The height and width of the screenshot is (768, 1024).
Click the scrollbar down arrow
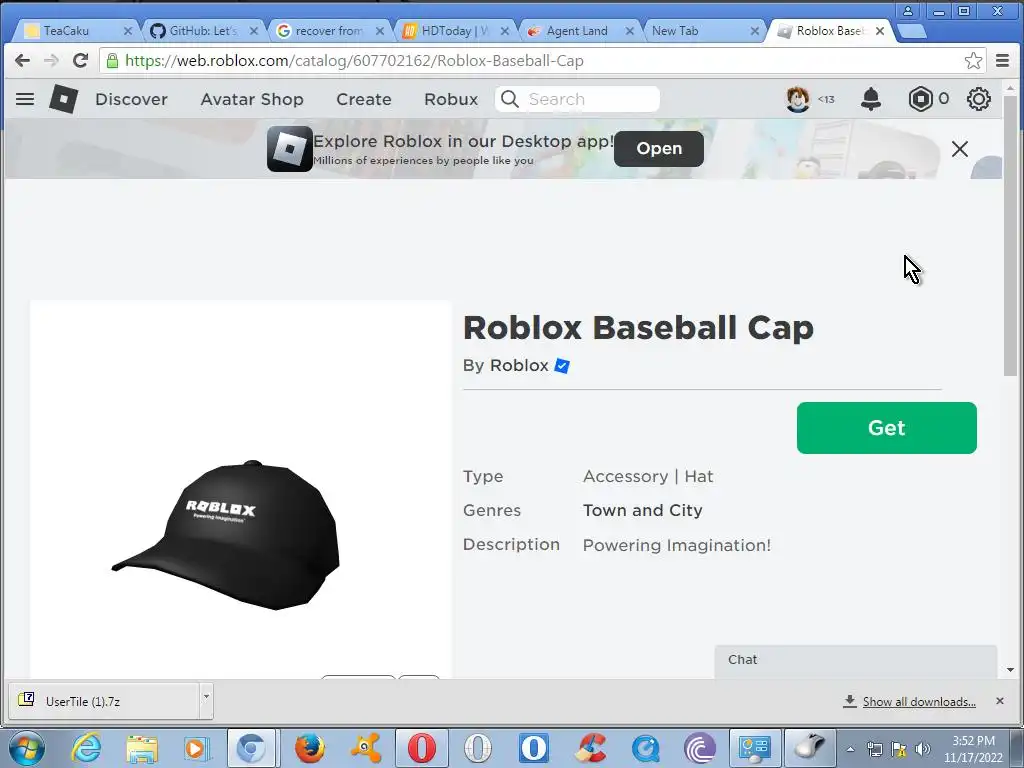(1010, 669)
